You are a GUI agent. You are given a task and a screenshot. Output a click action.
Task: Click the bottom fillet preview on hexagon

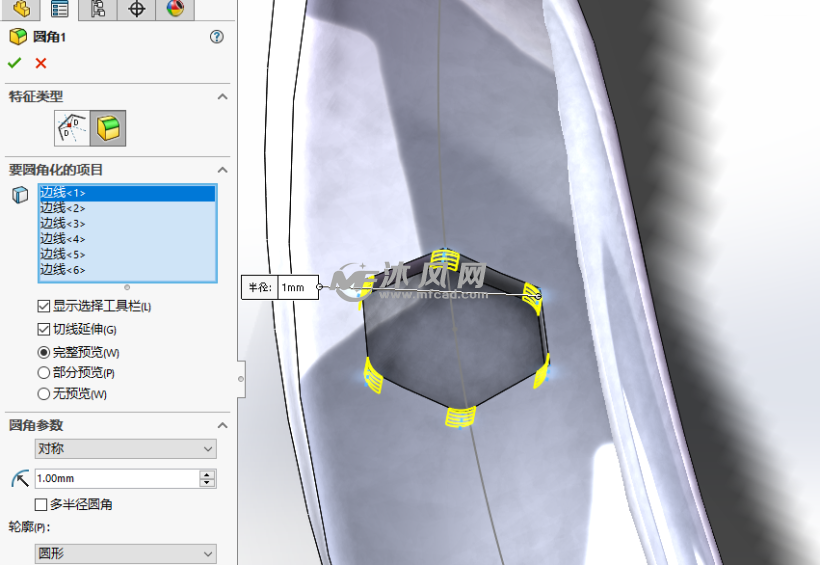click(460, 417)
